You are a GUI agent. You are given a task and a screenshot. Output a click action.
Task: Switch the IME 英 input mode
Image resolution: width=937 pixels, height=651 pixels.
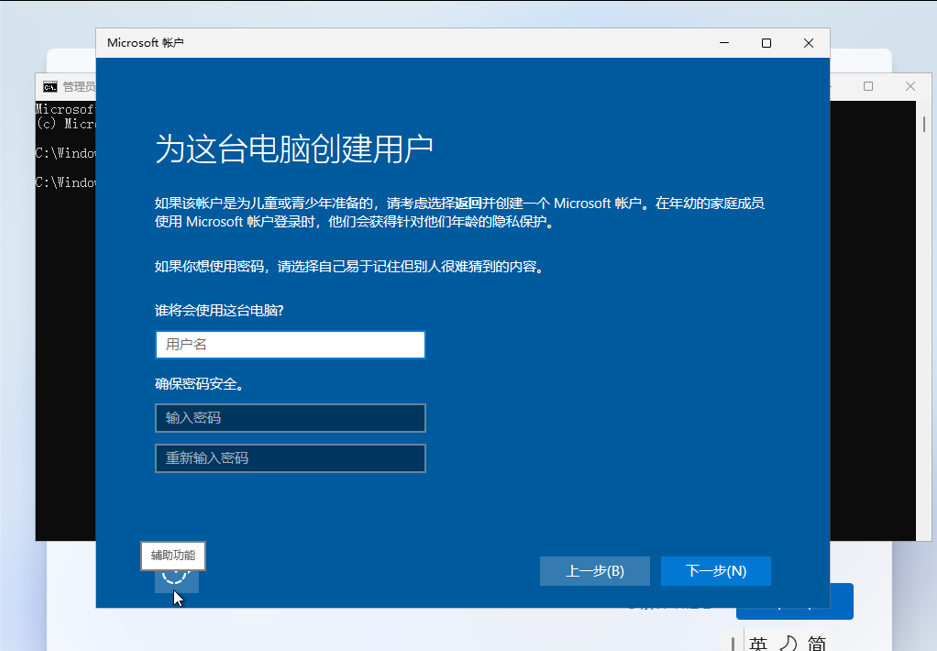[758, 643]
